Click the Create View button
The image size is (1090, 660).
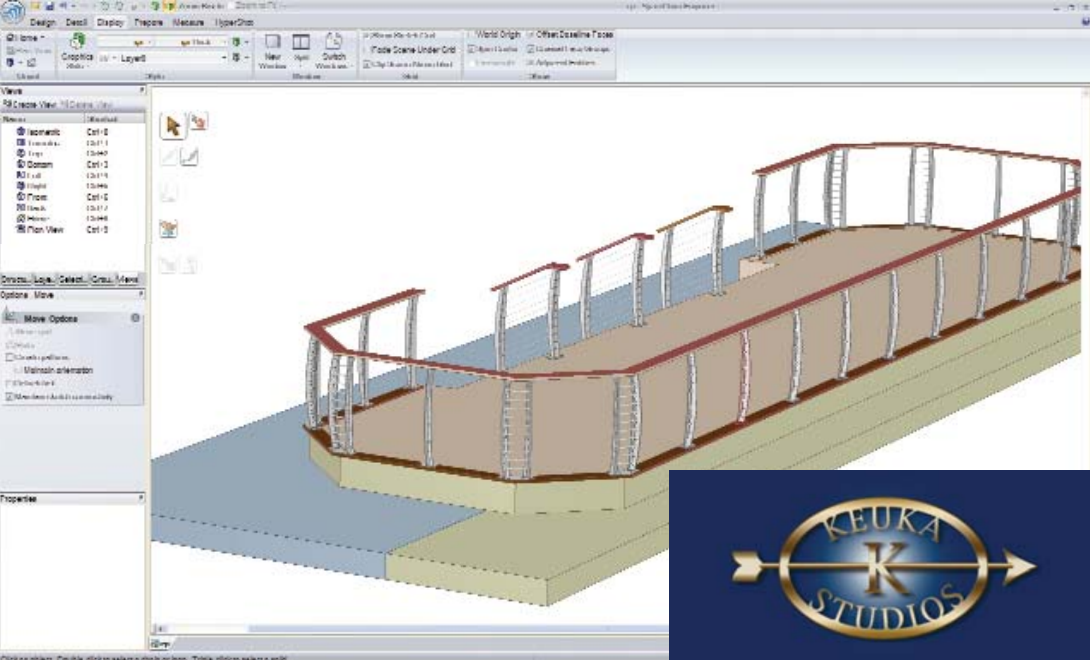pos(30,104)
